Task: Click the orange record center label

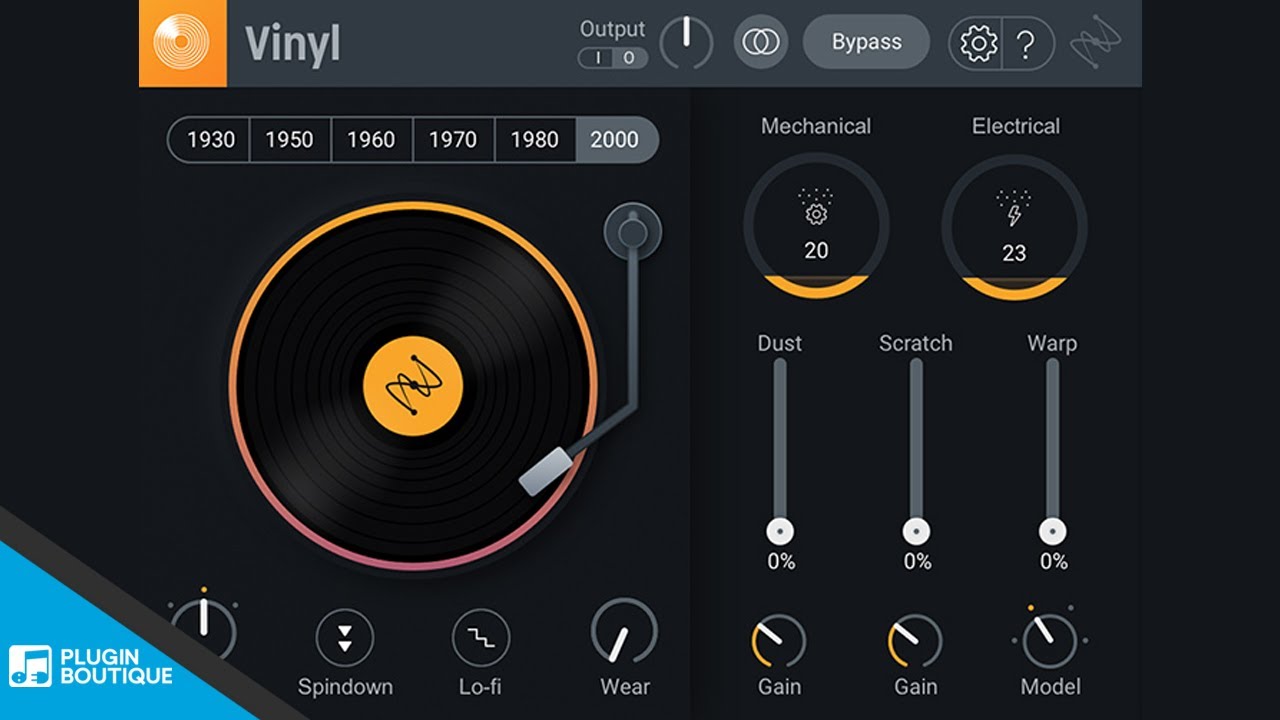Action: (413, 385)
